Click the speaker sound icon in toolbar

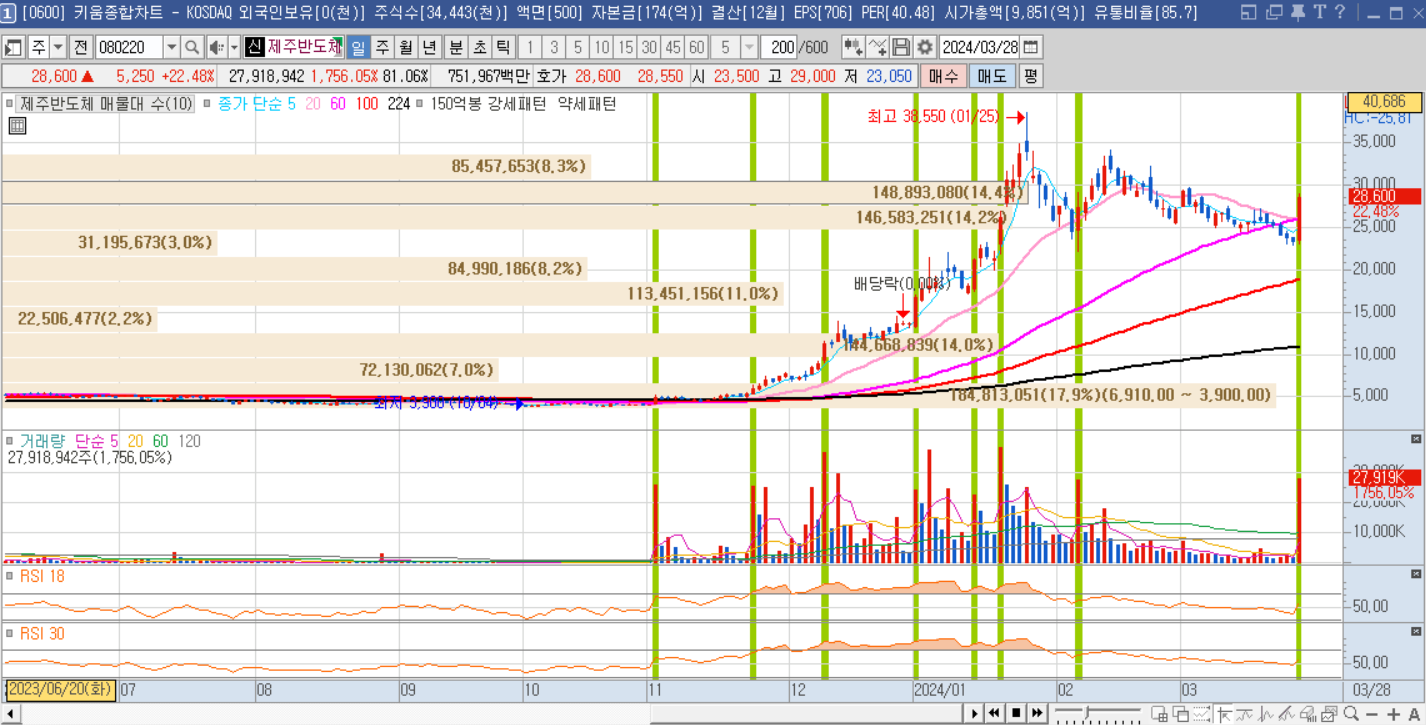point(216,47)
